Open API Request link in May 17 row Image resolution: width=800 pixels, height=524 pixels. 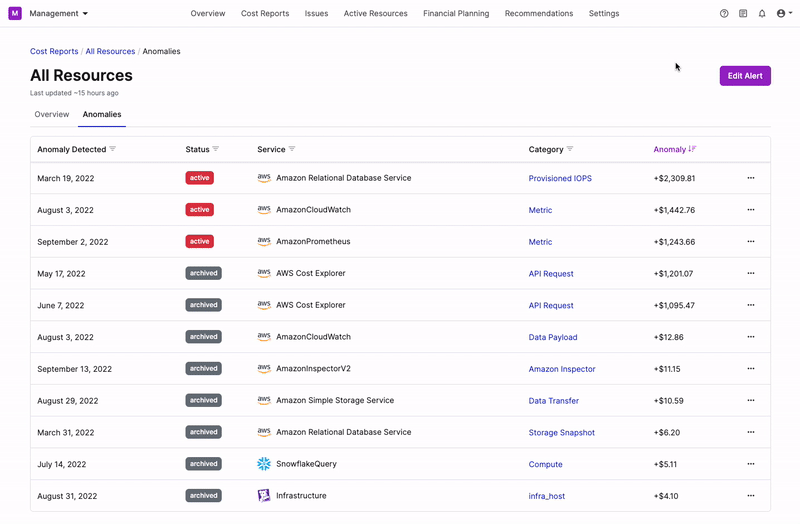click(551, 273)
